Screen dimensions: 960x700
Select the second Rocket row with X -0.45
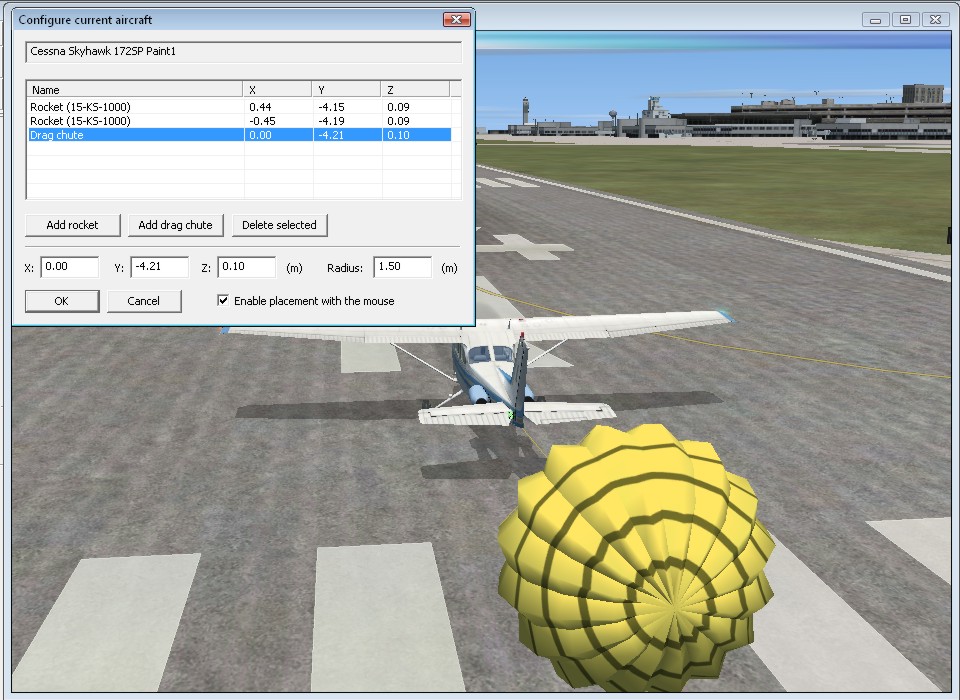pyautogui.click(x=240, y=121)
